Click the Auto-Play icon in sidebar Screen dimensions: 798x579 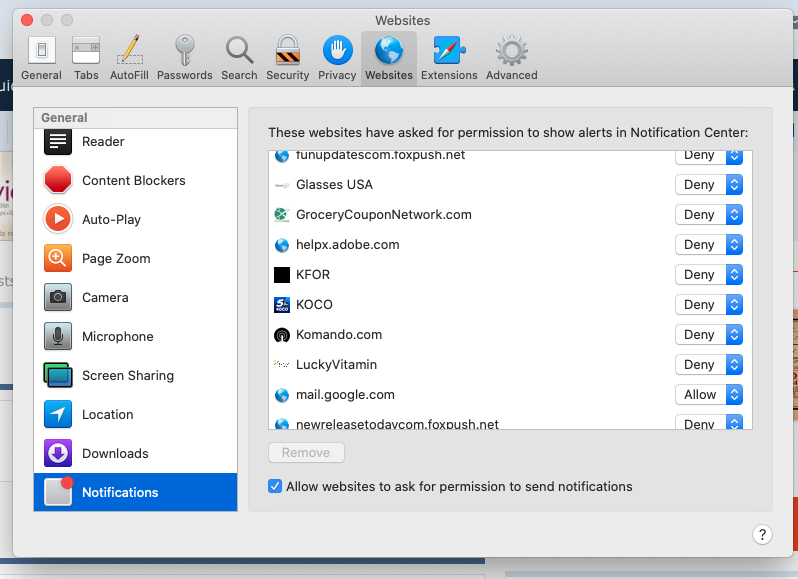58,219
